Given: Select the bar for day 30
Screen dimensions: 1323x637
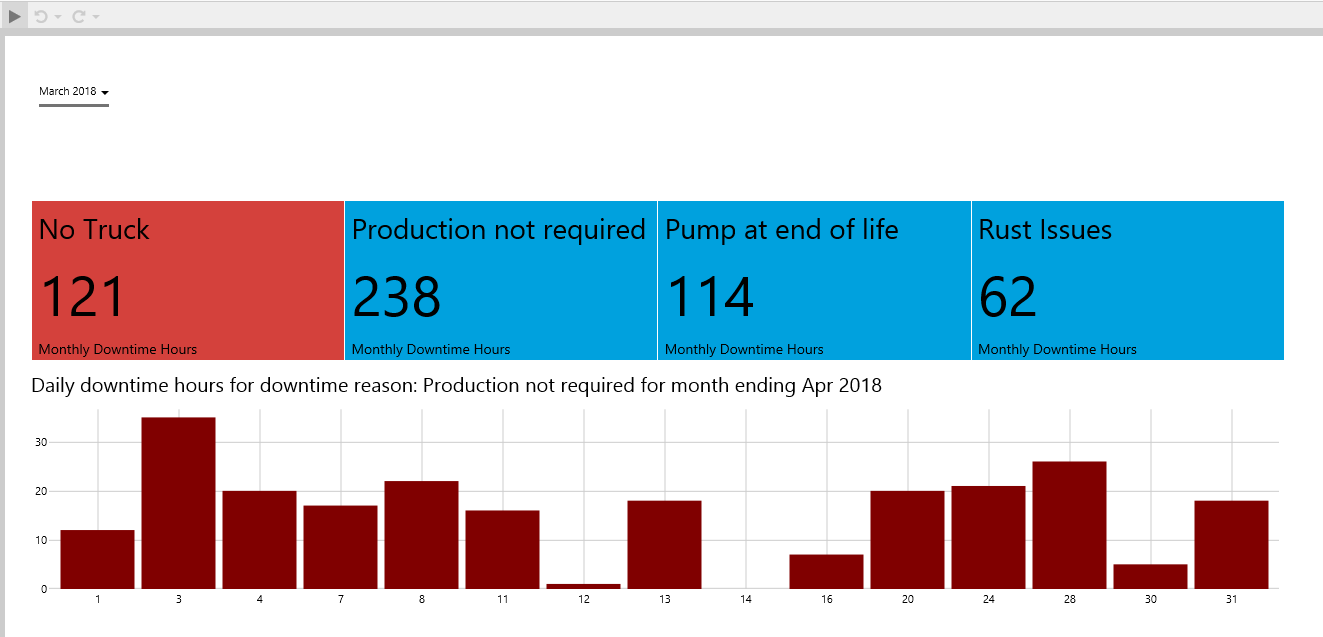Looking at the screenshot, I should point(1150,576).
